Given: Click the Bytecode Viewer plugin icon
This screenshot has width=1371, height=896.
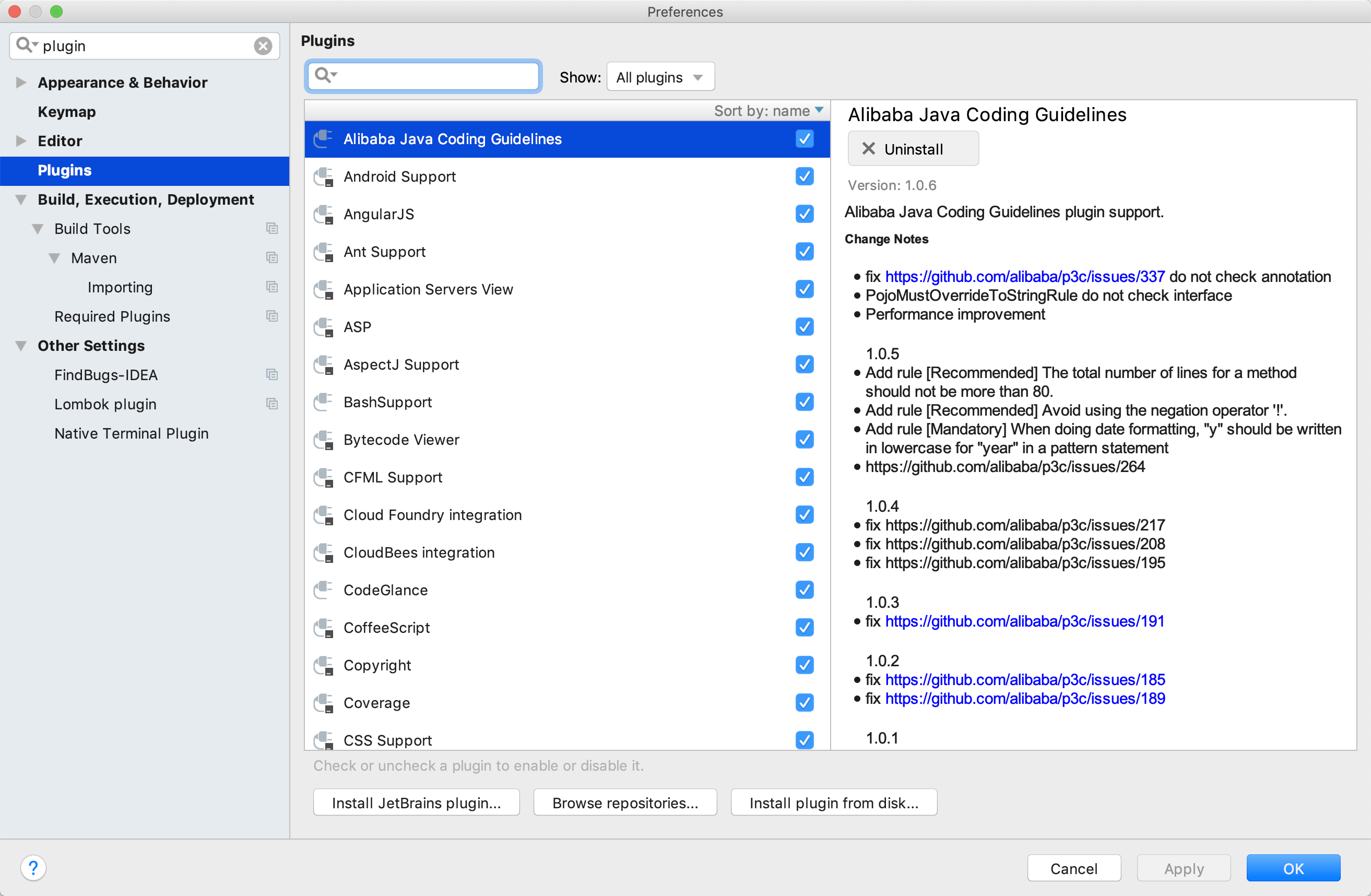Looking at the screenshot, I should pyautogui.click(x=323, y=440).
